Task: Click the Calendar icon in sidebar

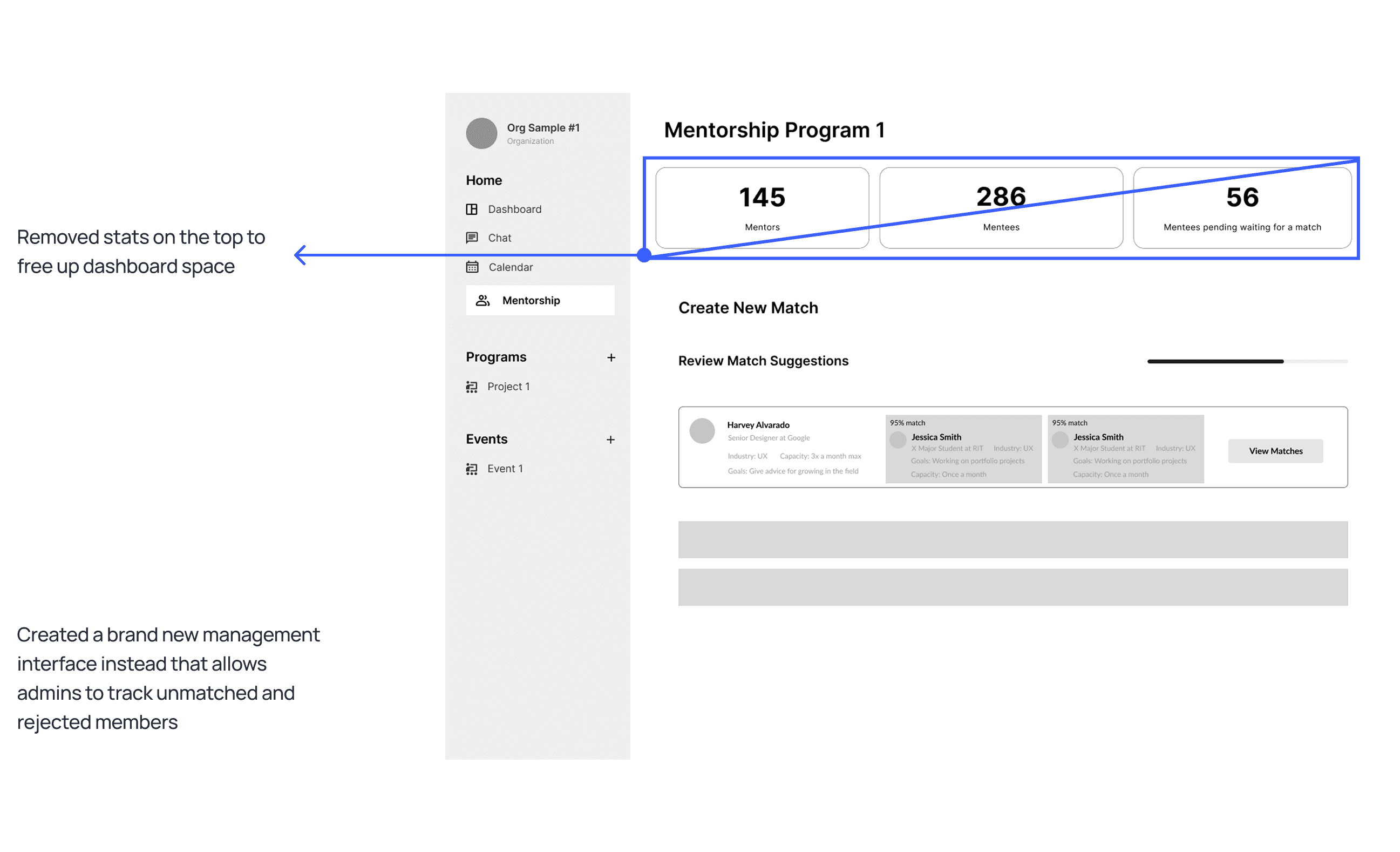Action: (x=472, y=267)
